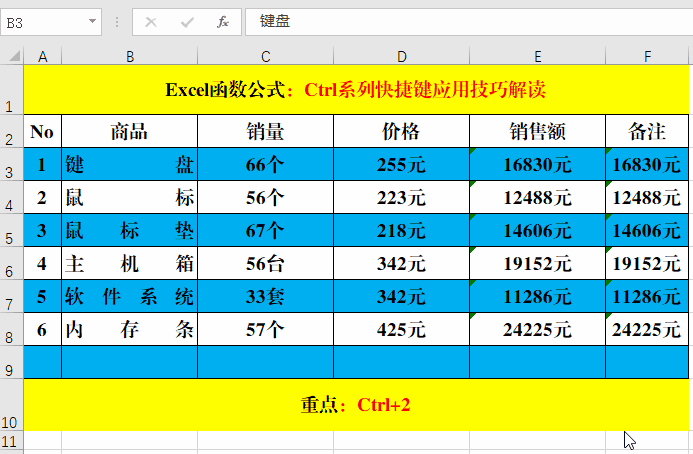Click '24225元' in the 销售额 column
The image size is (693, 454).
[537, 329]
